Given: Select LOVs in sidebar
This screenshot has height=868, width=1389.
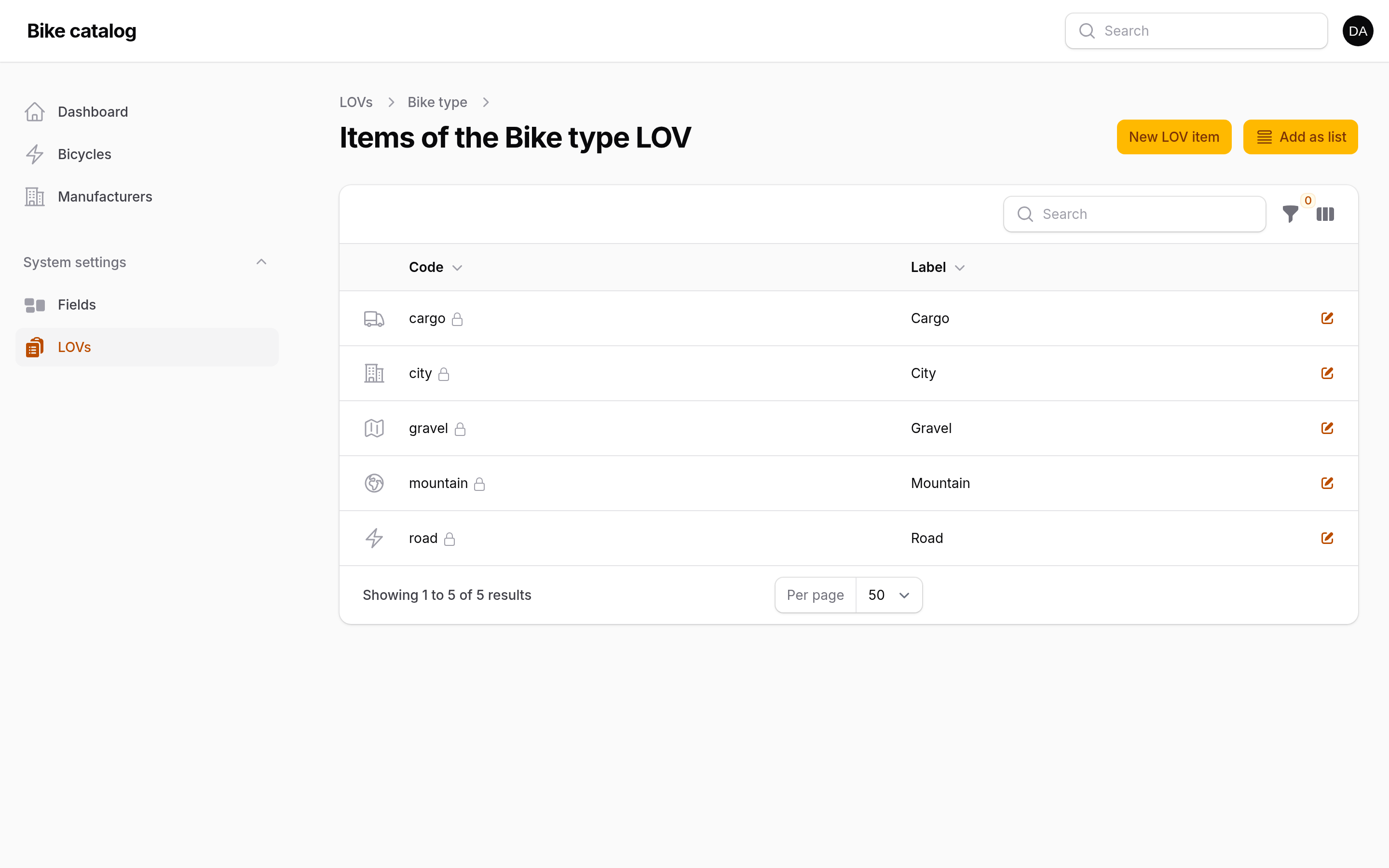Looking at the screenshot, I should click(x=147, y=347).
